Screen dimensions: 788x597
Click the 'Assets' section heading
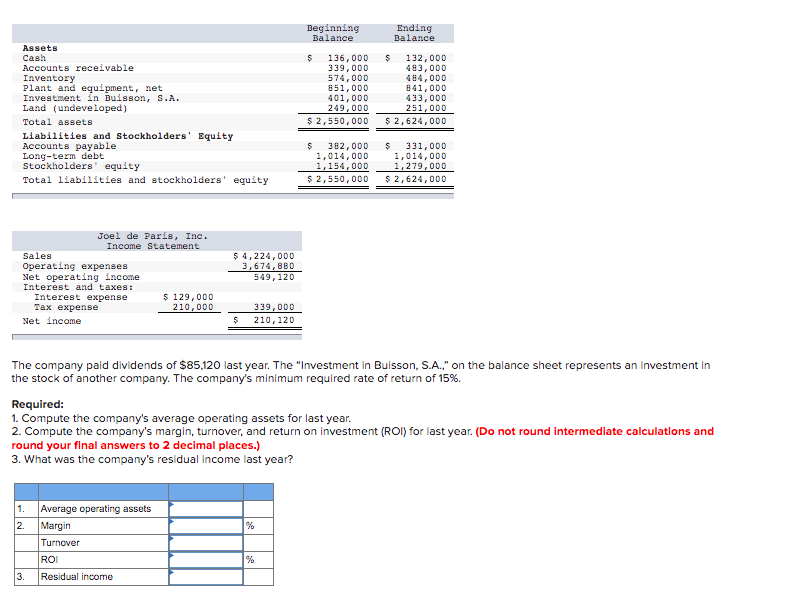click(x=40, y=48)
